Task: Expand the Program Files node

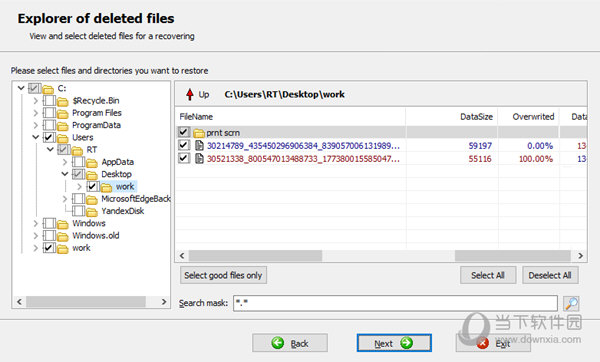Action: click(x=36, y=113)
